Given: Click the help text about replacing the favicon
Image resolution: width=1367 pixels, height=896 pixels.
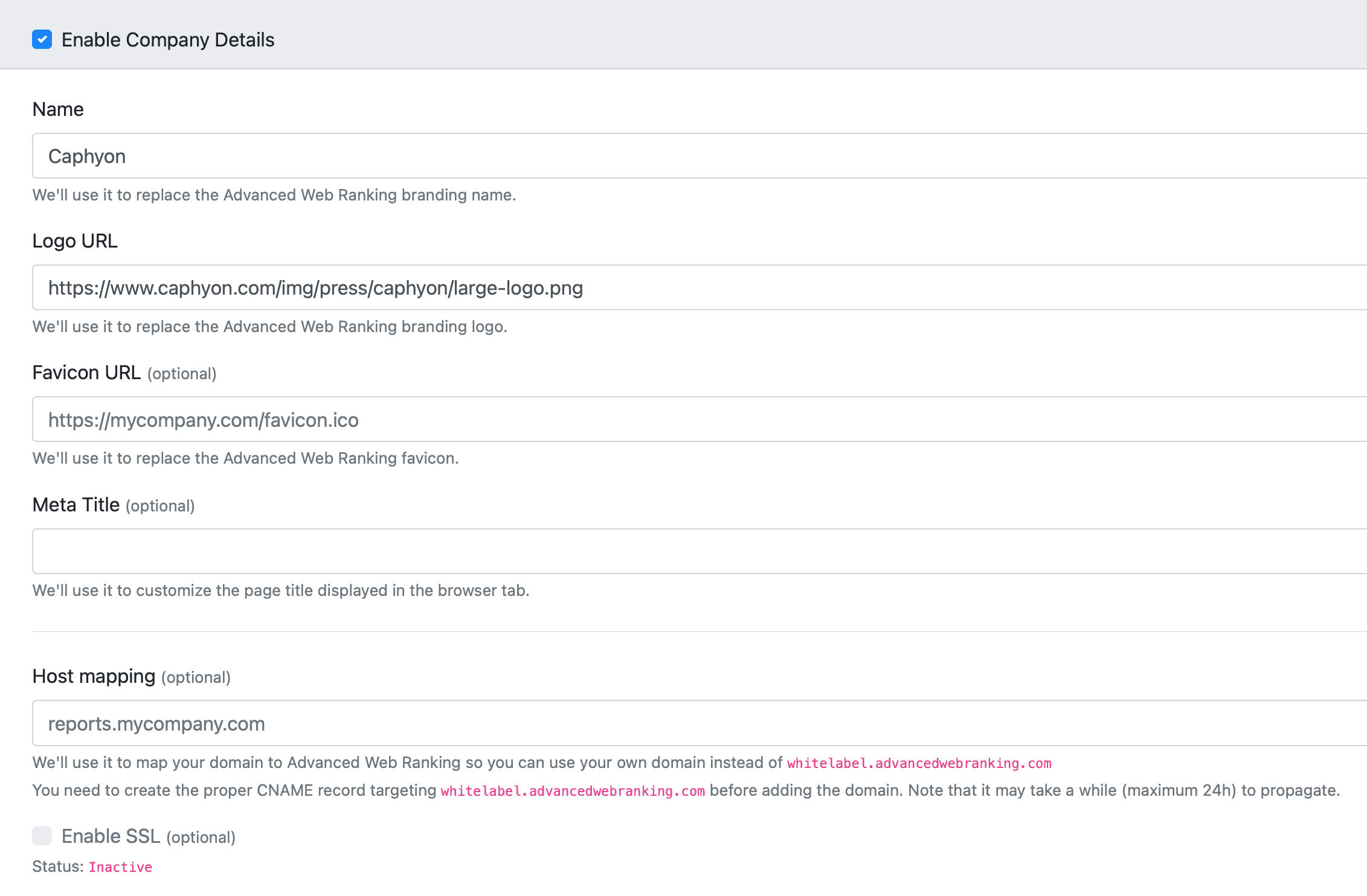Looking at the screenshot, I should point(246,458).
